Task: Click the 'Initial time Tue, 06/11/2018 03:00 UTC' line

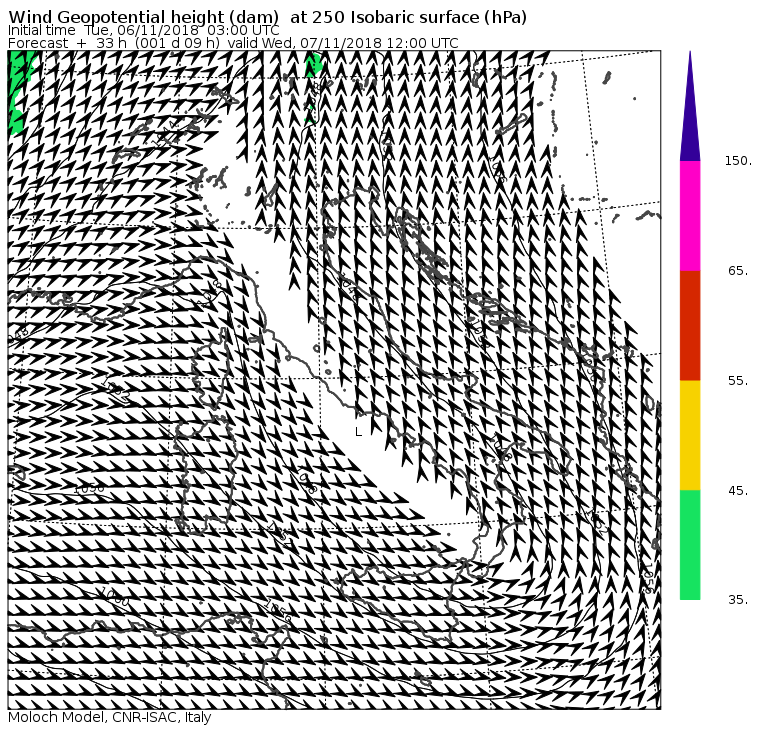Action: tap(143, 30)
